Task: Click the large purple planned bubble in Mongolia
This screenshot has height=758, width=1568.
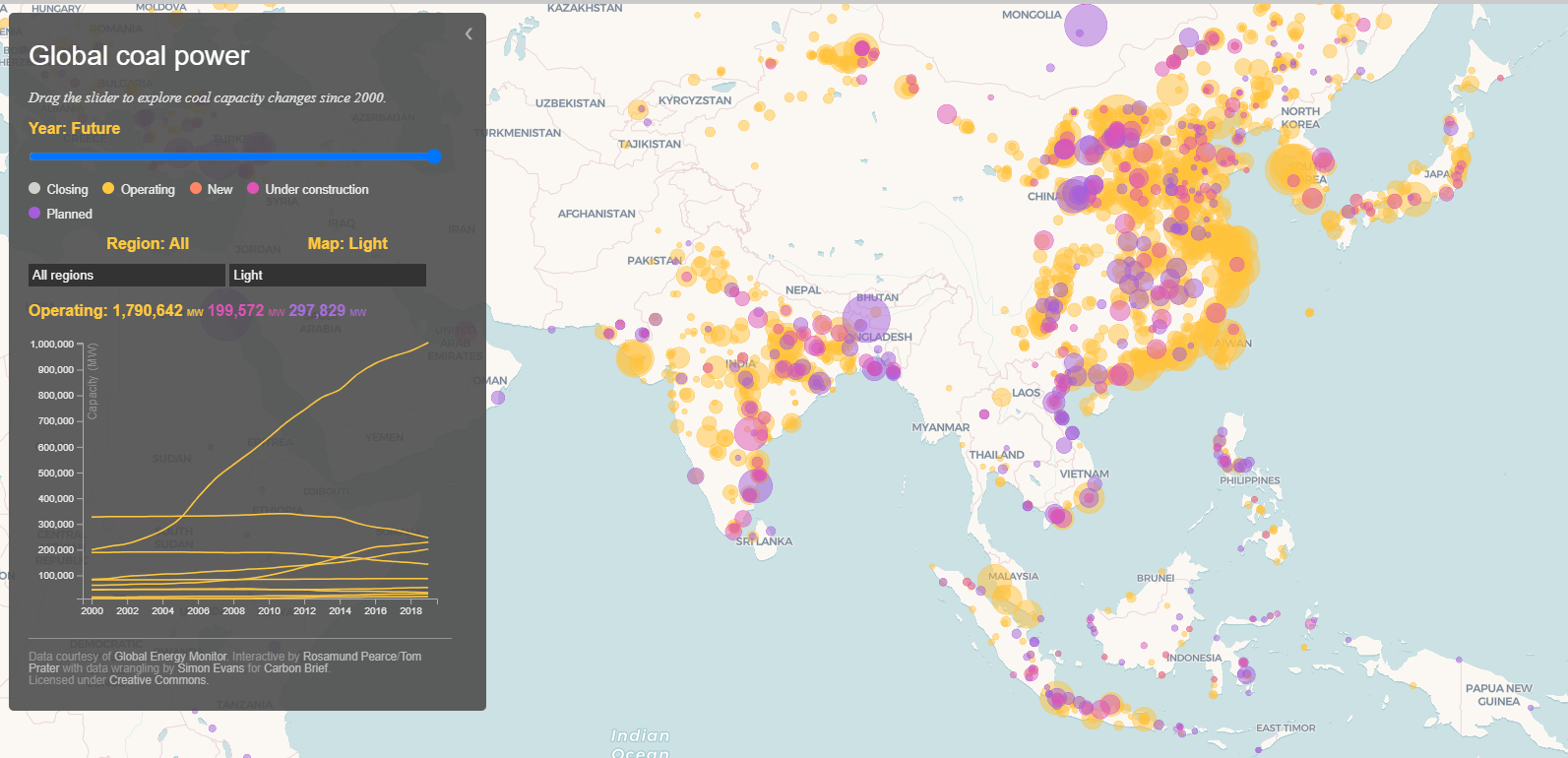Action: coord(1086,25)
